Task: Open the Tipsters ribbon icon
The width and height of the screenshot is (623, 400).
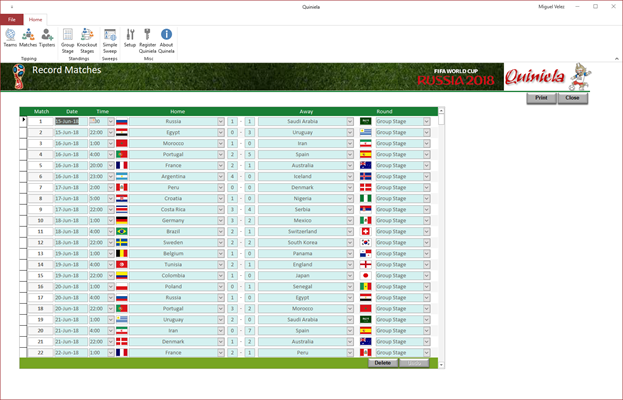Action: (47, 38)
